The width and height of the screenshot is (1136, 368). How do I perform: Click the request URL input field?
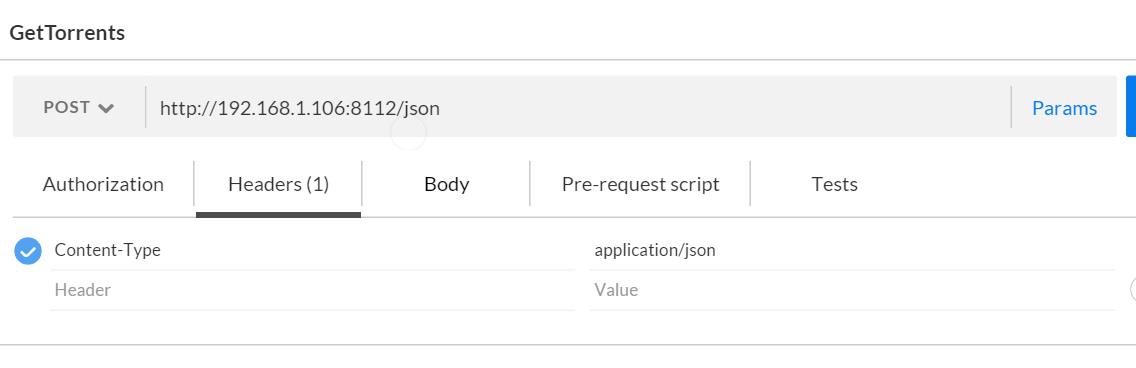pos(577,108)
